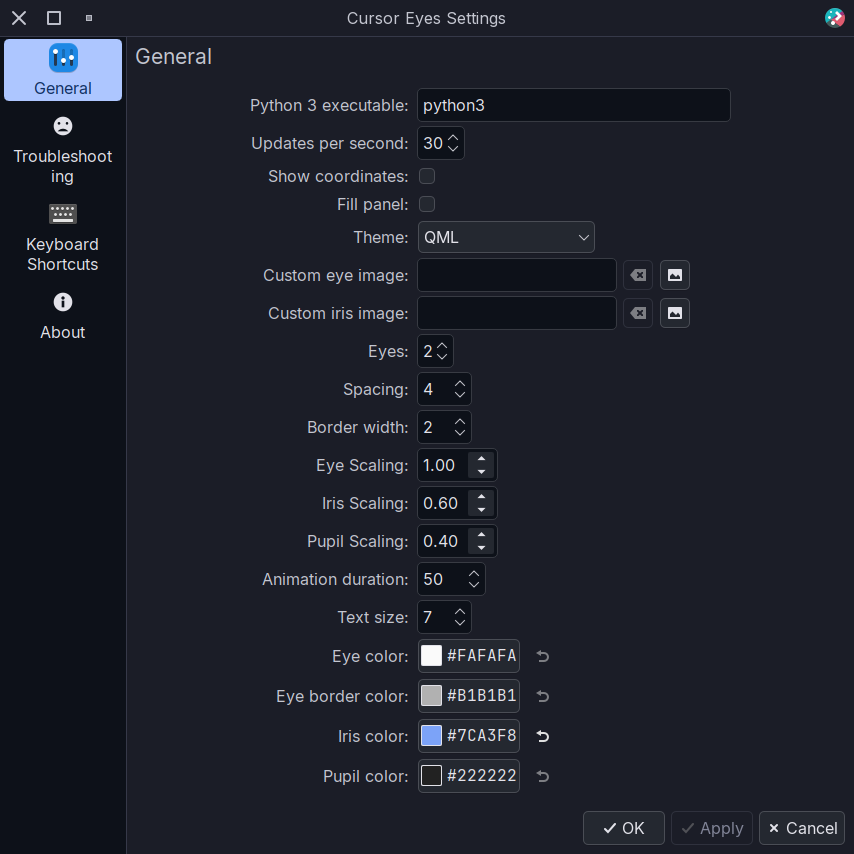This screenshot has height=854, width=854.
Task: Reset Eye color to default
Action: click(x=543, y=656)
